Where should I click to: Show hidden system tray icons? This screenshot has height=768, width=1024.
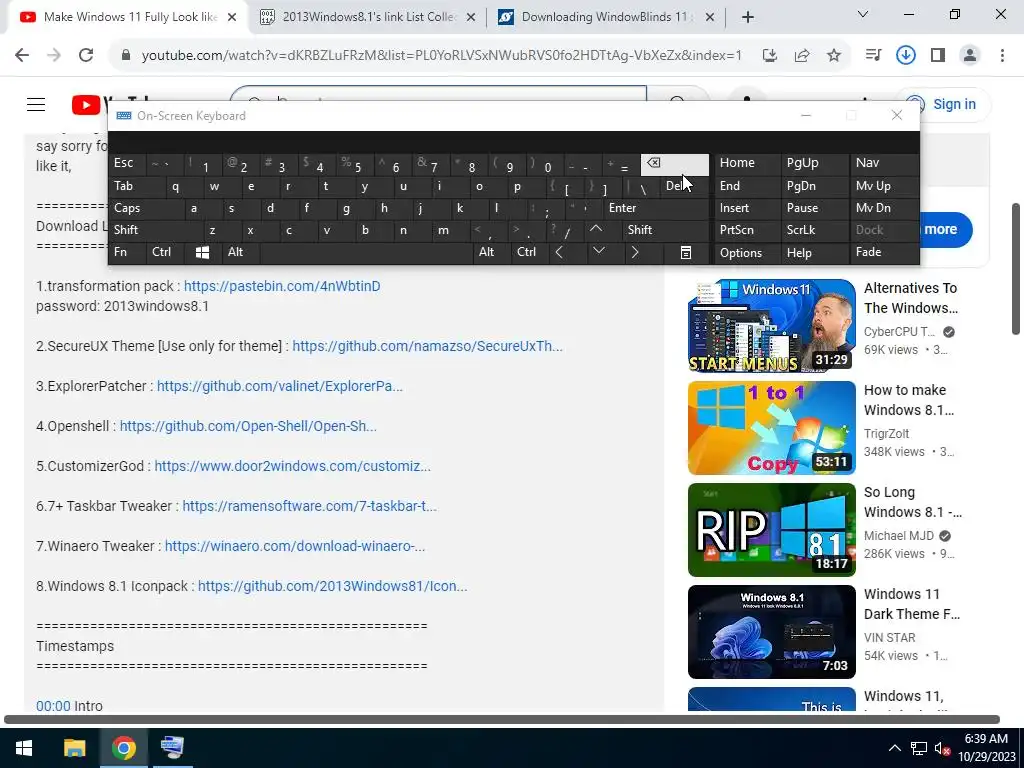click(895, 748)
